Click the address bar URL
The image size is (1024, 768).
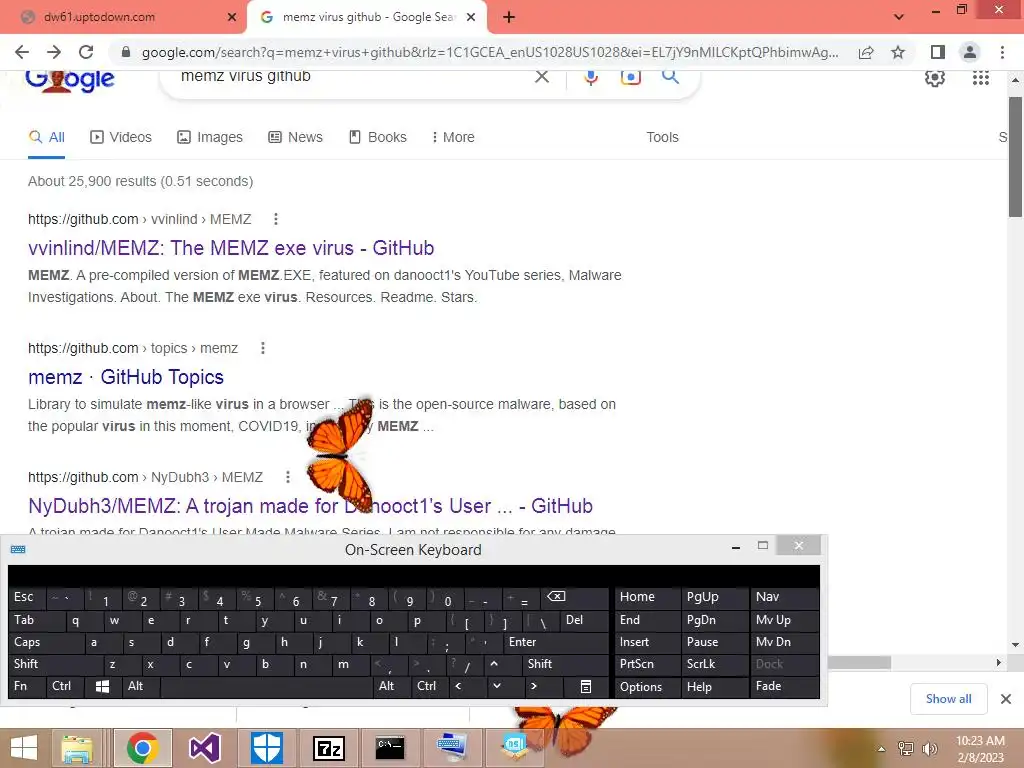(490, 52)
